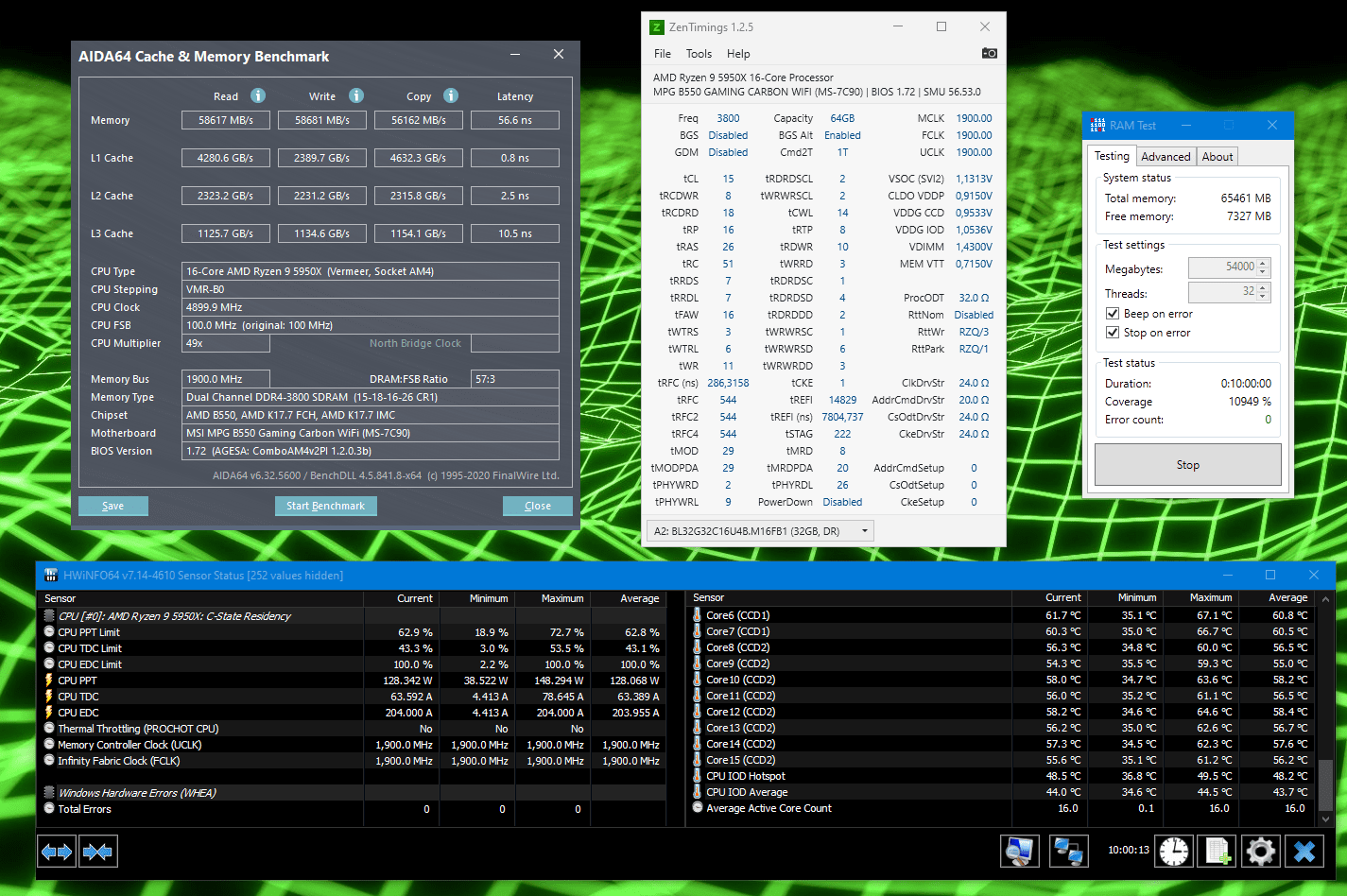This screenshot has width=1347, height=896.
Task: Open HWiNFO sensor settings gear
Action: [1261, 851]
